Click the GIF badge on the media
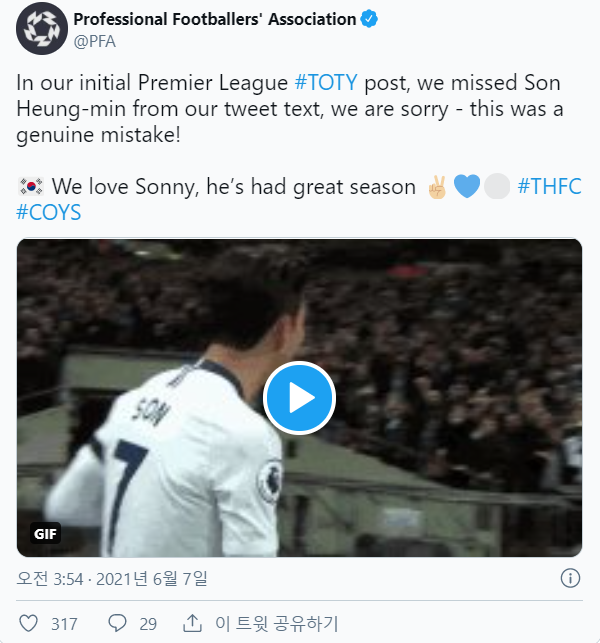The height and width of the screenshot is (643, 600). point(46,533)
